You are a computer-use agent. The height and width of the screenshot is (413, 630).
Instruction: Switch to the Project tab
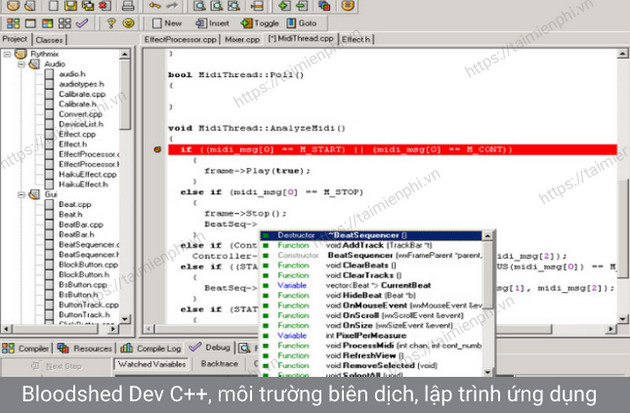coord(15,39)
